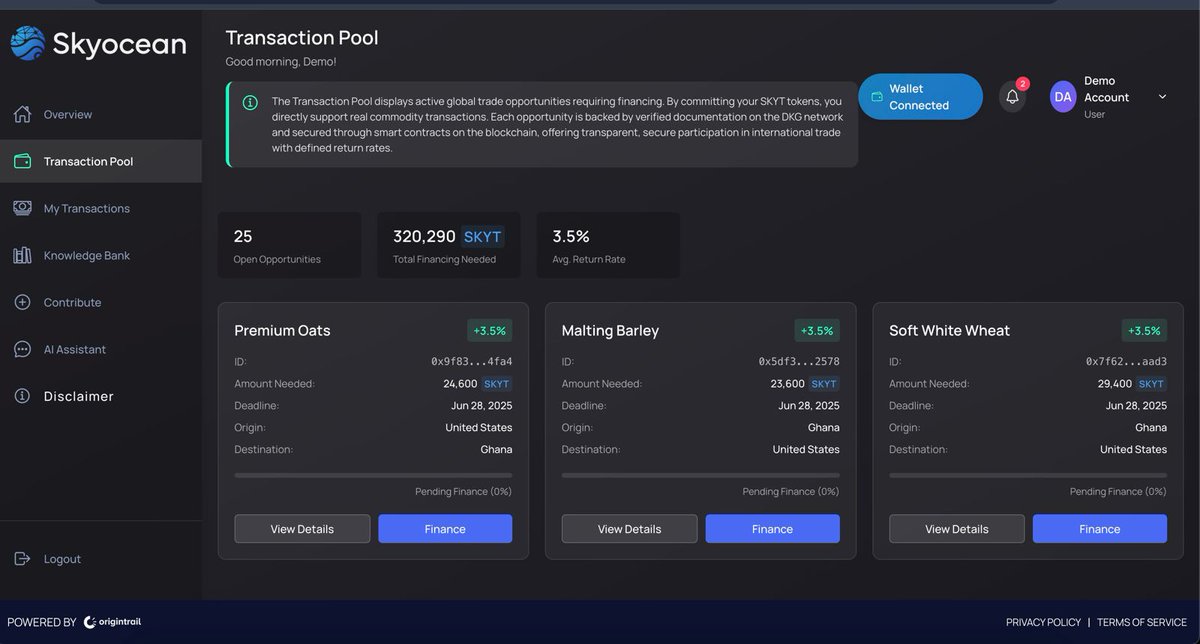Screen dimensions: 1200x644
Task: Click the +3.5% badge on Malting Barley
Action: [817, 330]
